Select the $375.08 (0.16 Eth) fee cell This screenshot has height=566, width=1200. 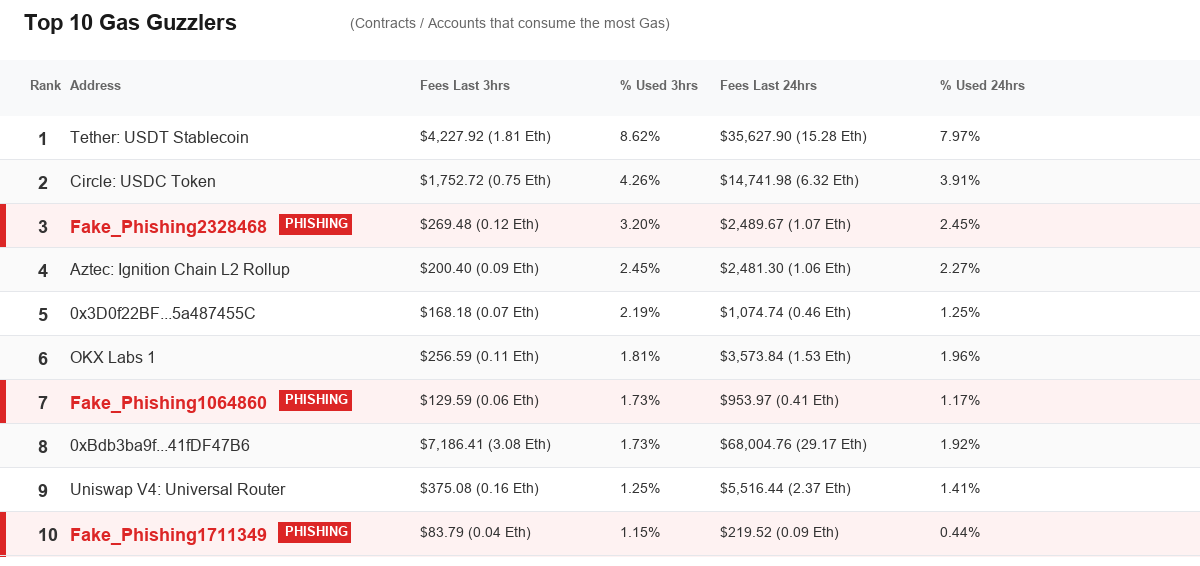479,488
